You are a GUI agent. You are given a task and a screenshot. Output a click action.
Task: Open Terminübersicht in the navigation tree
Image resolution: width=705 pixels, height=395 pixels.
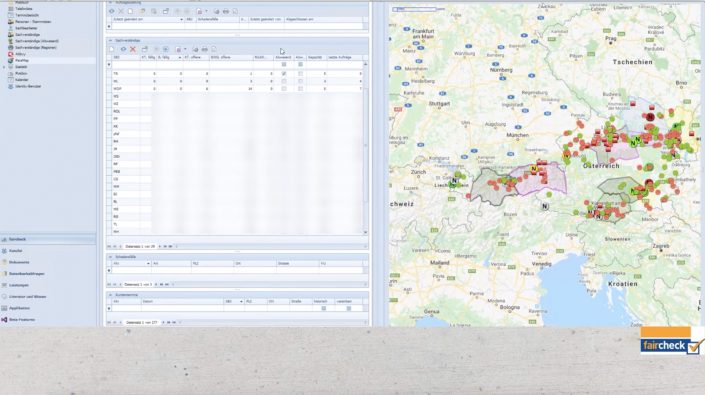(x=27, y=15)
